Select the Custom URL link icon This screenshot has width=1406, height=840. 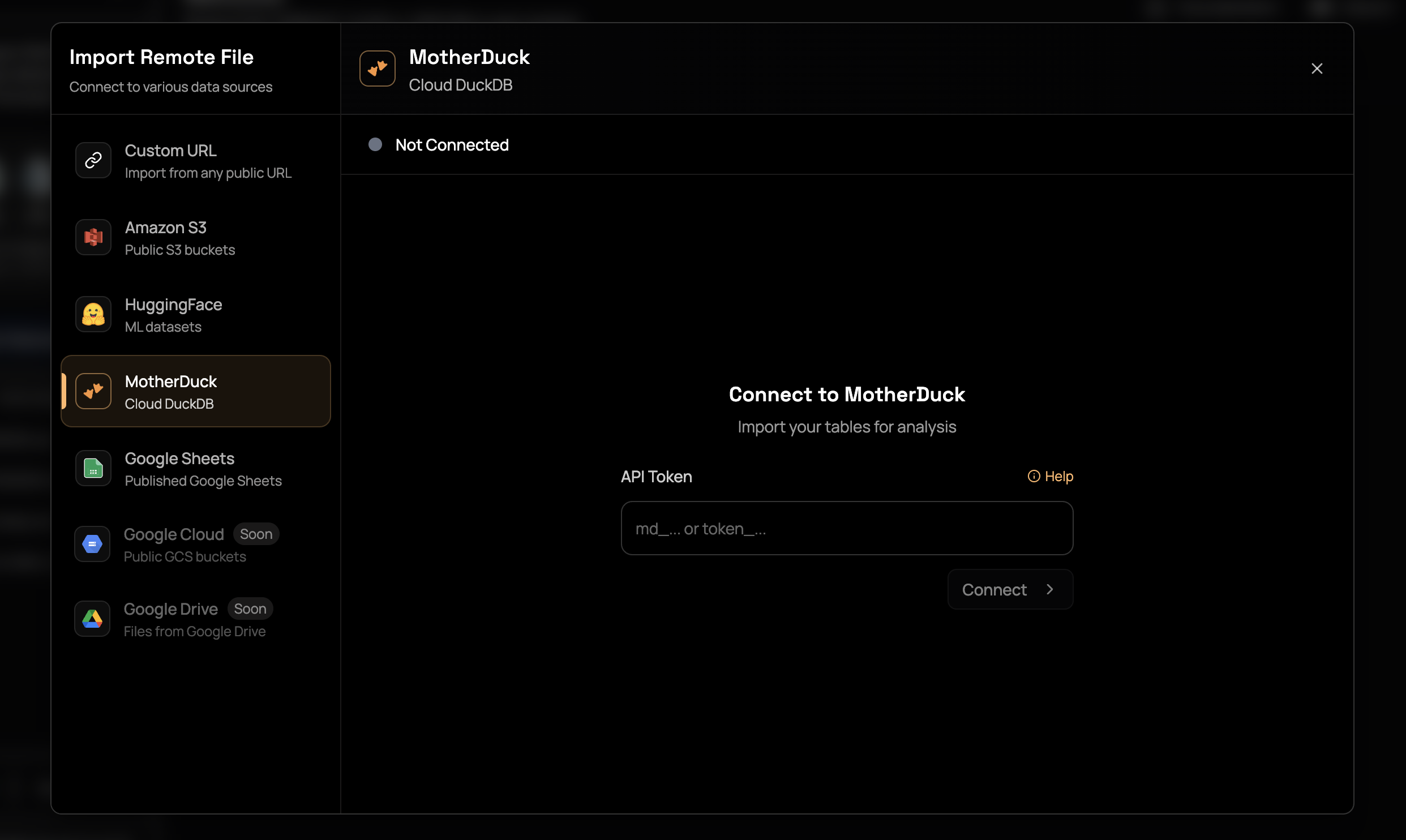click(93, 160)
